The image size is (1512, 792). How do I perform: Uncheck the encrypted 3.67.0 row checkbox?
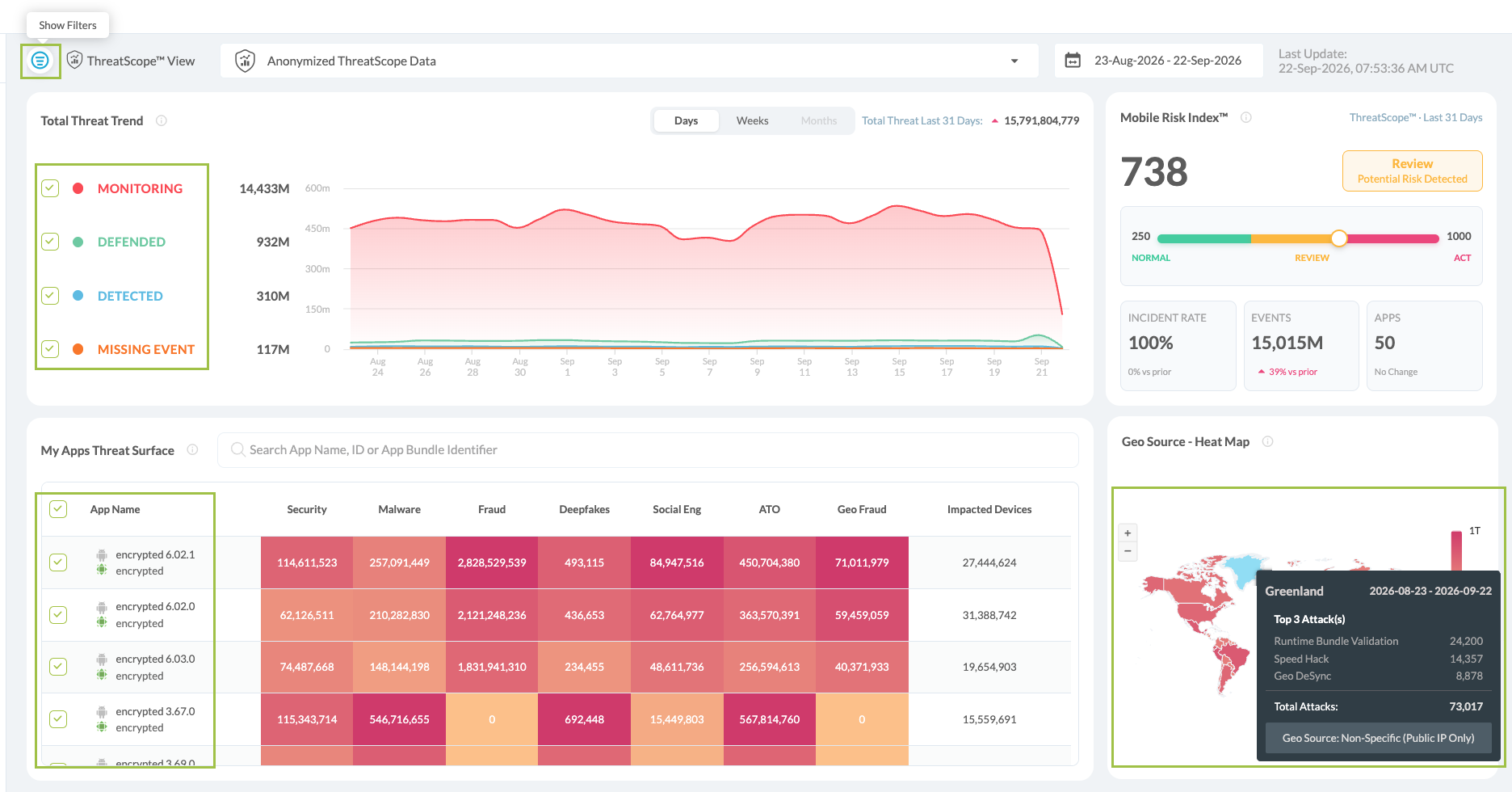pos(58,718)
